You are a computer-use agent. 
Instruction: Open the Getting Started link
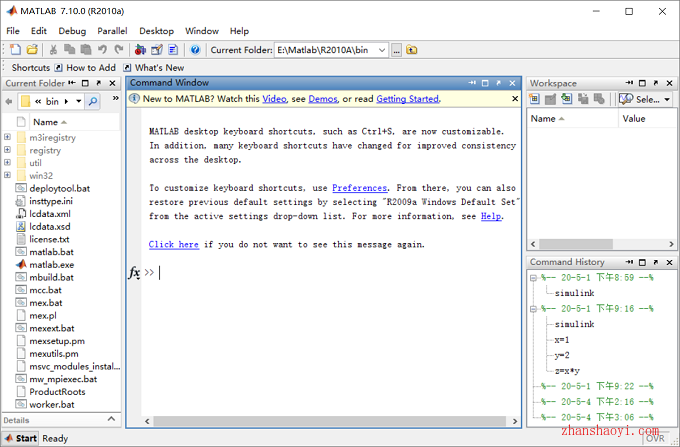(x=407, y=99)
